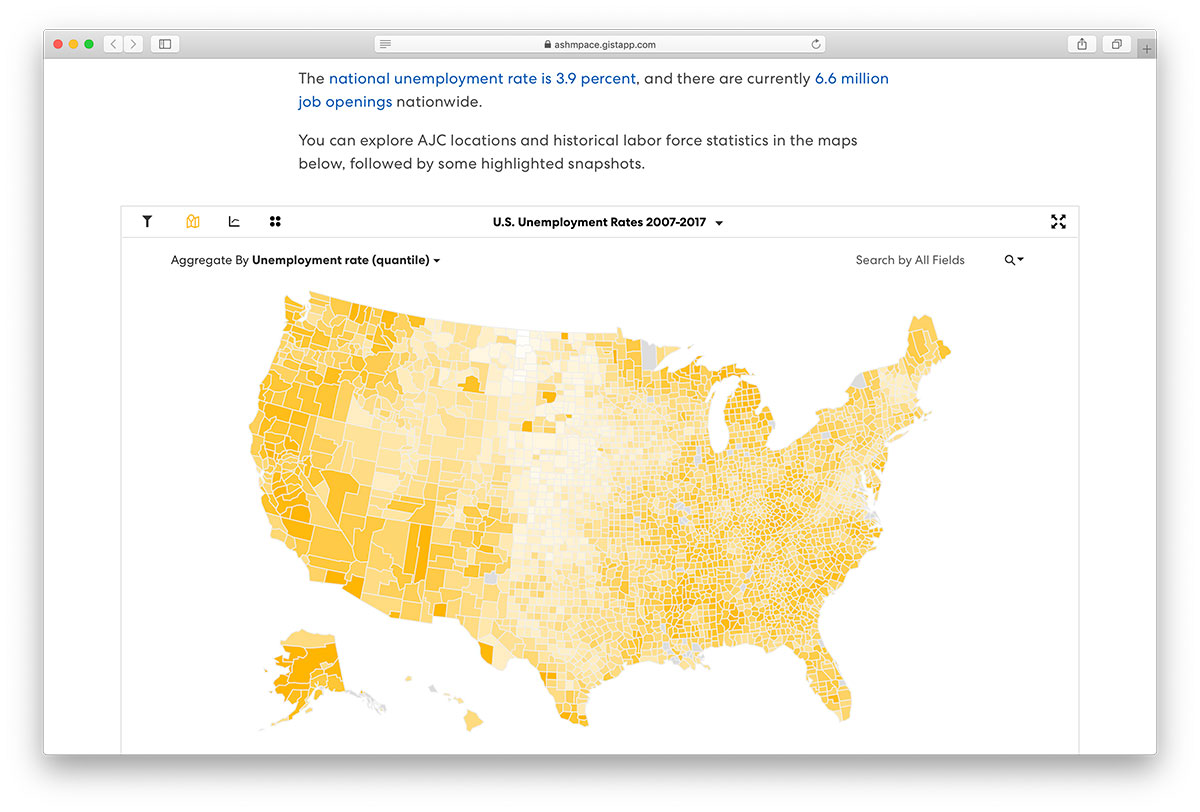Toggle the Safari sidebar button

(x=165, y=44)
